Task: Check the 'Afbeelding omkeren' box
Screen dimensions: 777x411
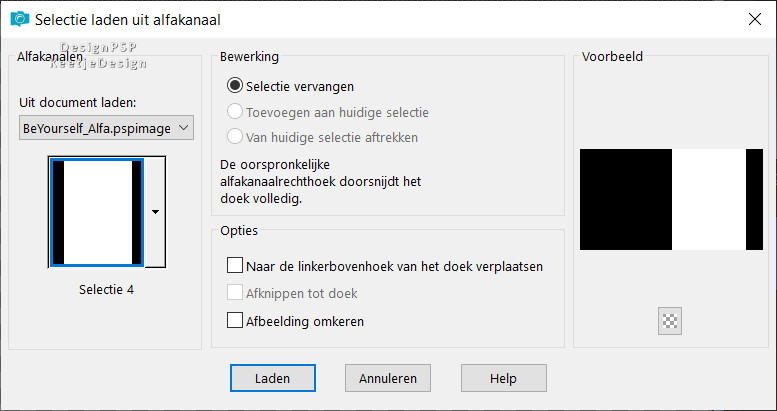Action: point(236,322)
